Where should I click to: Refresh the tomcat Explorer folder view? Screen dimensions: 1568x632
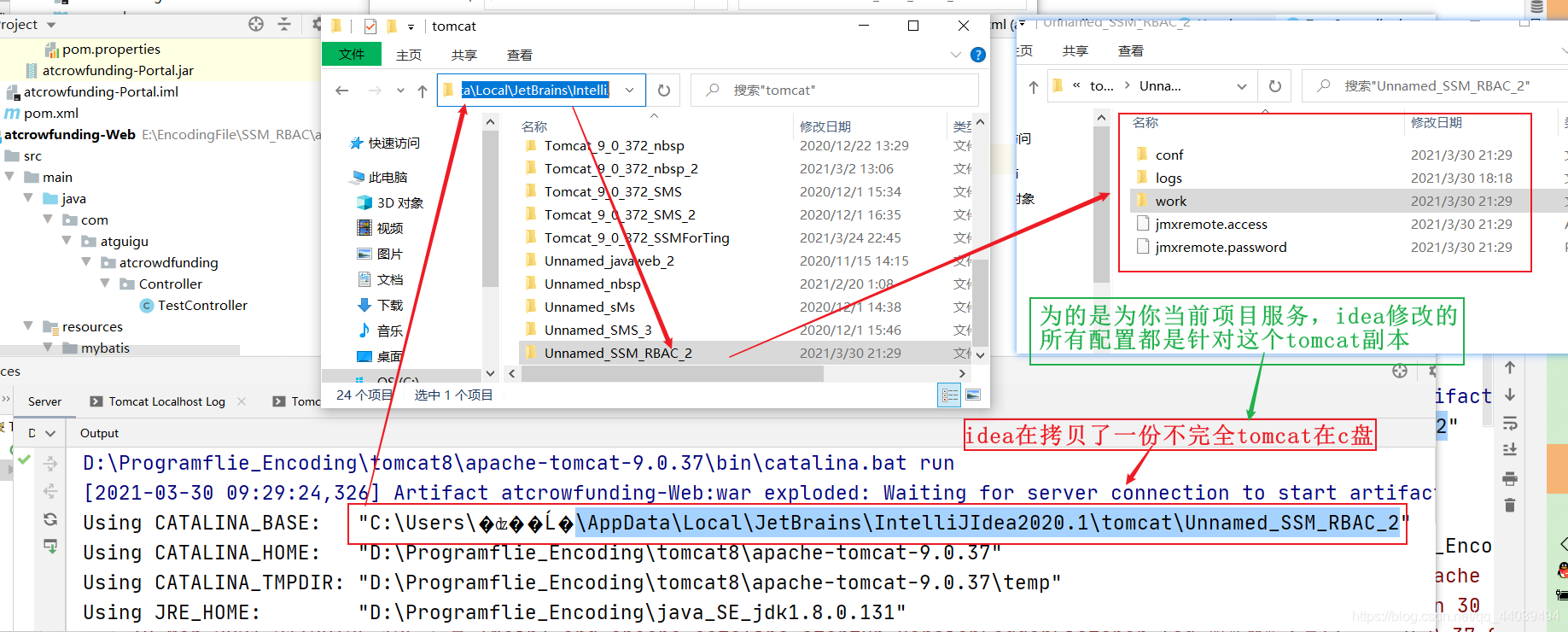[x=664, y=90]
